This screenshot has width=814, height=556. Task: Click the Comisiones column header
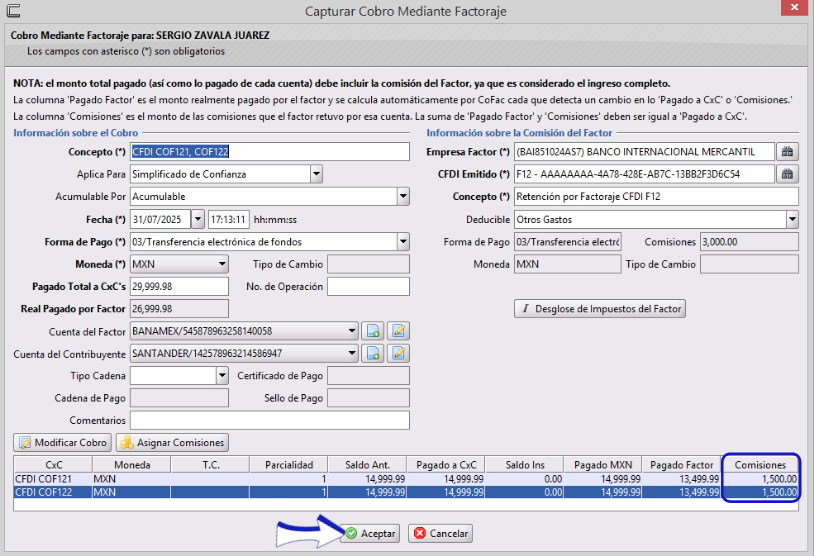tap(760, 465)
